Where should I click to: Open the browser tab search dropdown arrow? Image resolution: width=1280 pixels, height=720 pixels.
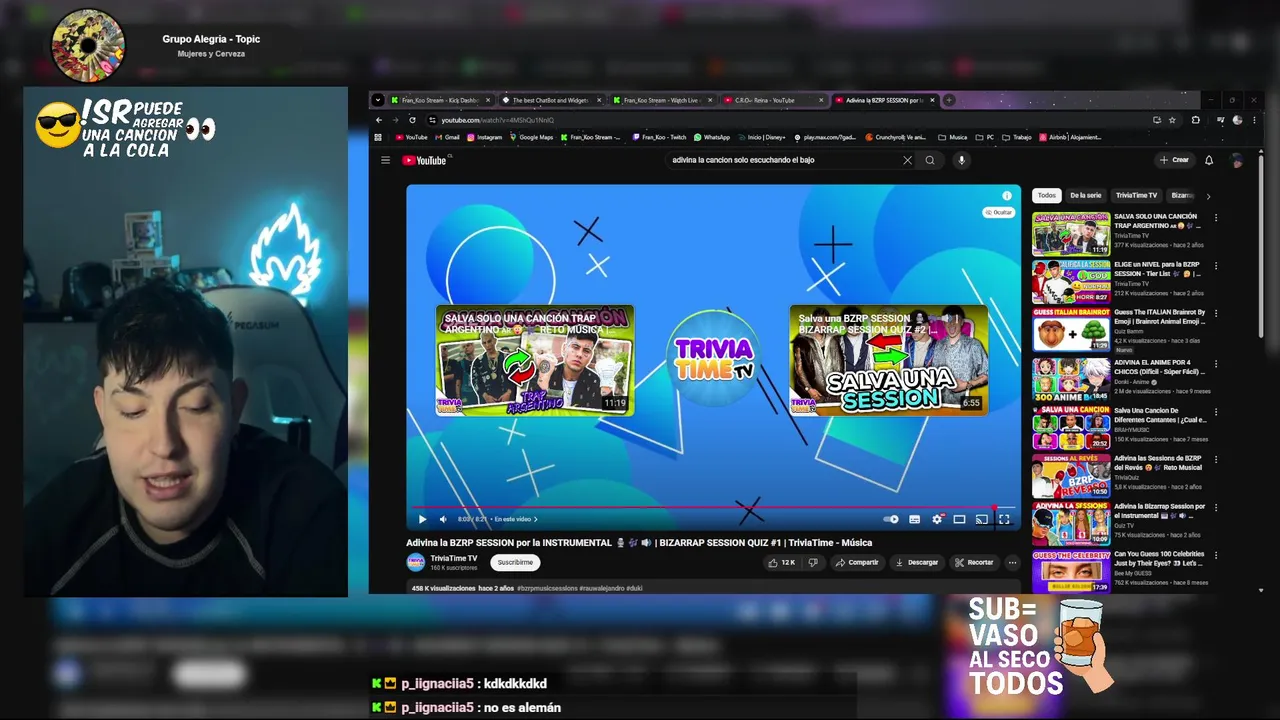[377, 100]
